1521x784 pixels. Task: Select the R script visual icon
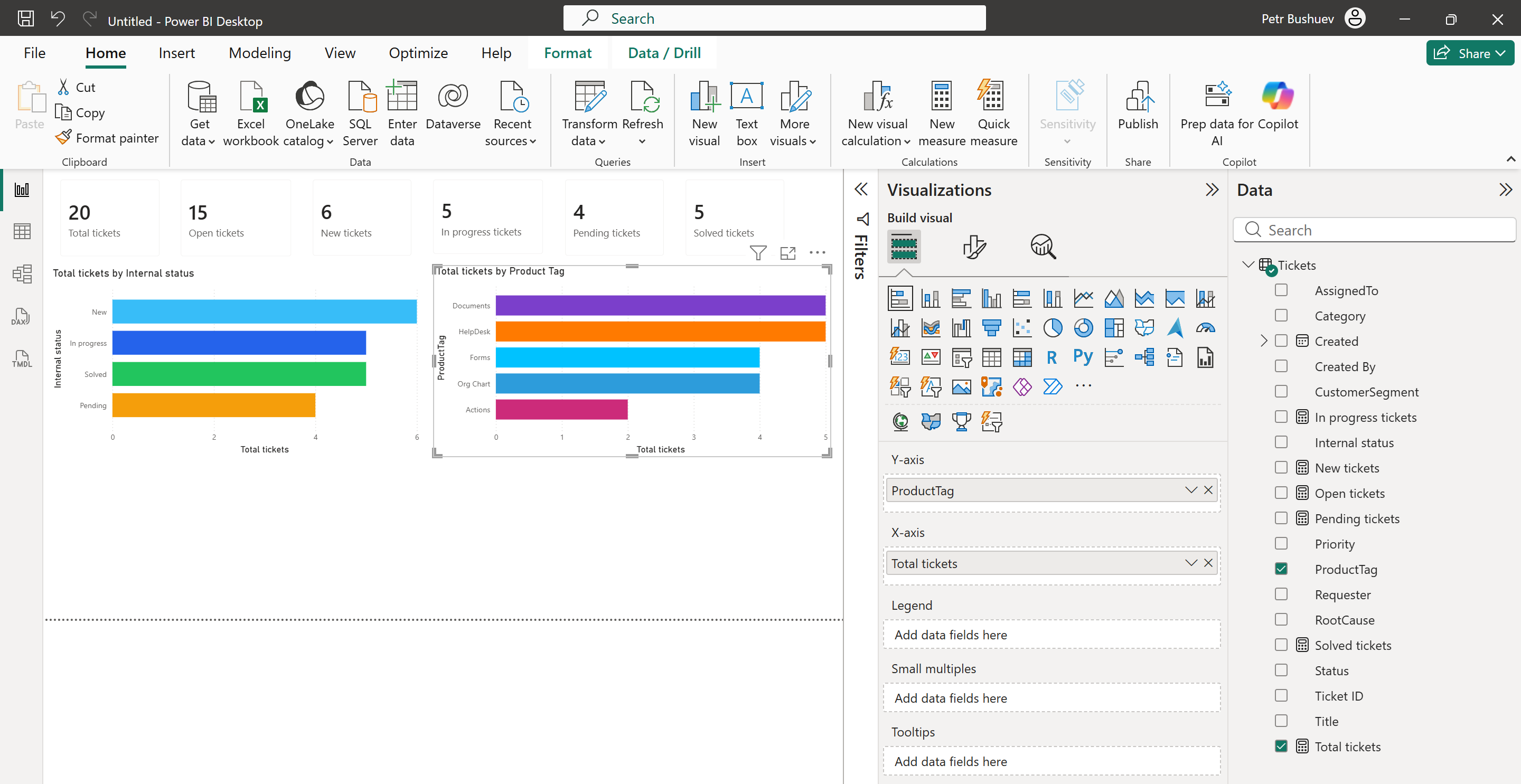pos(1051,357)
